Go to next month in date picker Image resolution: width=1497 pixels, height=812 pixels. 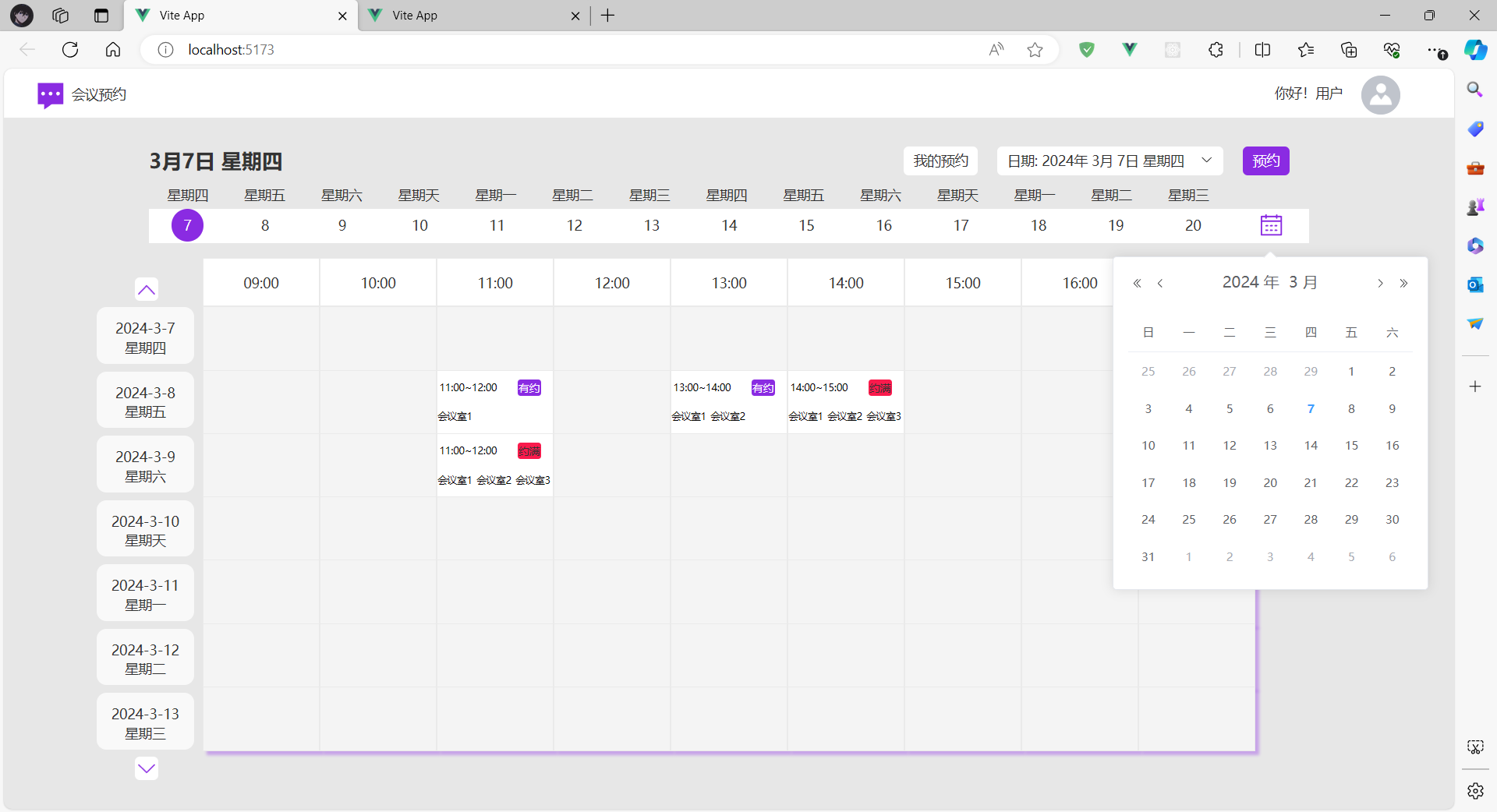pos(1380,283)
